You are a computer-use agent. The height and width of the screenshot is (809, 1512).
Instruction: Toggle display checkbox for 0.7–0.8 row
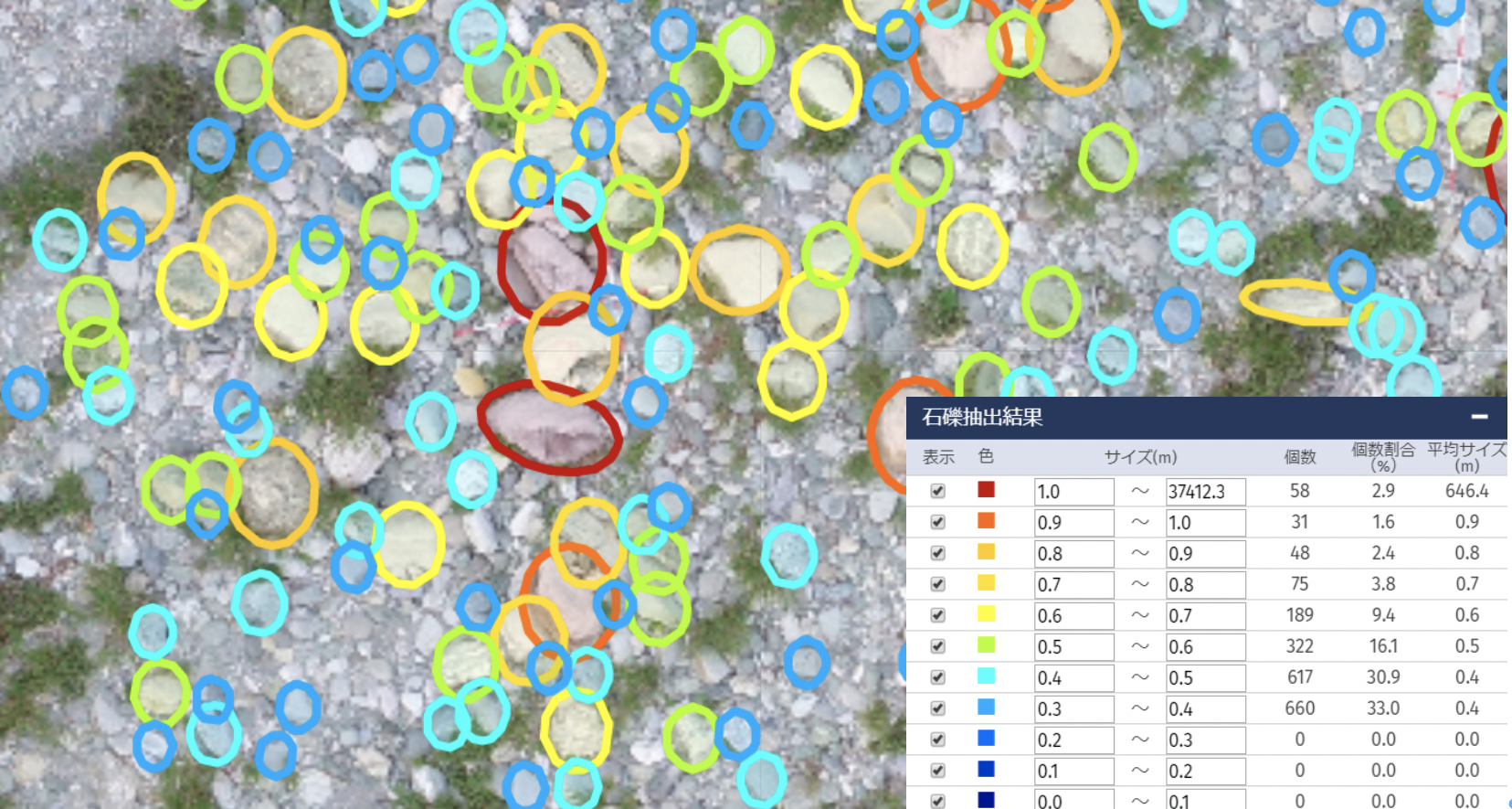937,584
